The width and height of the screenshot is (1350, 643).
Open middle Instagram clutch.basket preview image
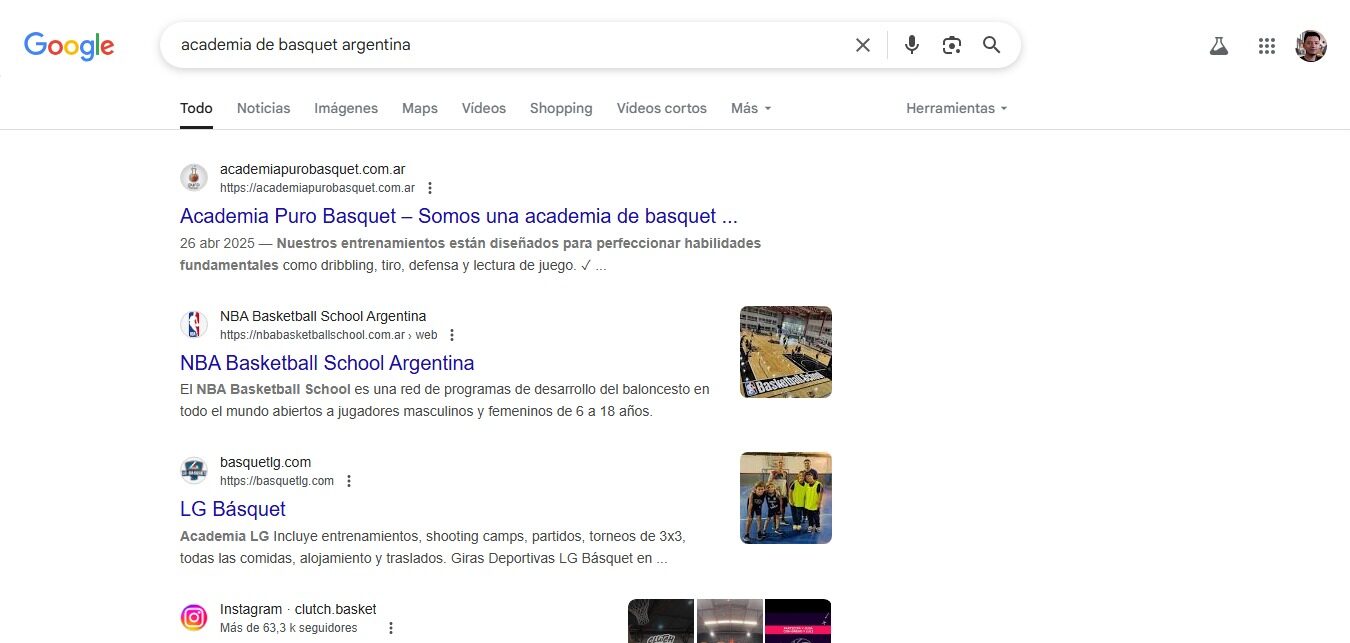click(730, 621)
